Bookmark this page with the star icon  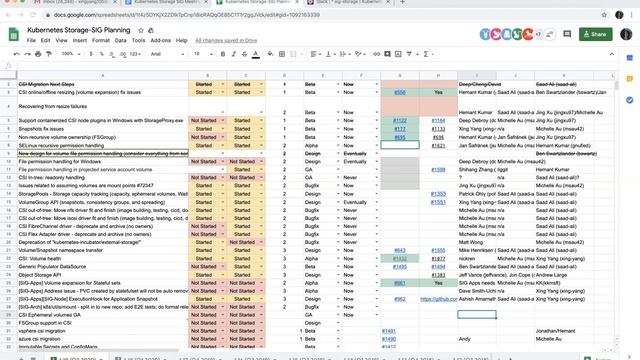(604, 15)
